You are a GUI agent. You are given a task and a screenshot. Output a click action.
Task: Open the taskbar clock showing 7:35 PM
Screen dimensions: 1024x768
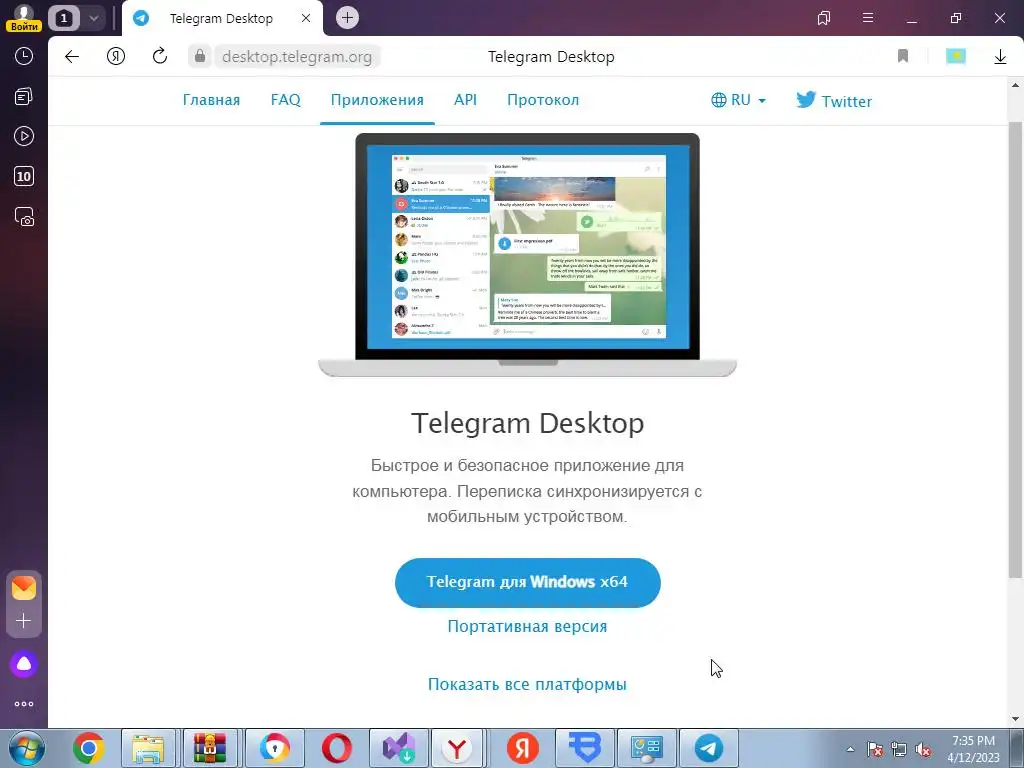[x=973, y=748]
